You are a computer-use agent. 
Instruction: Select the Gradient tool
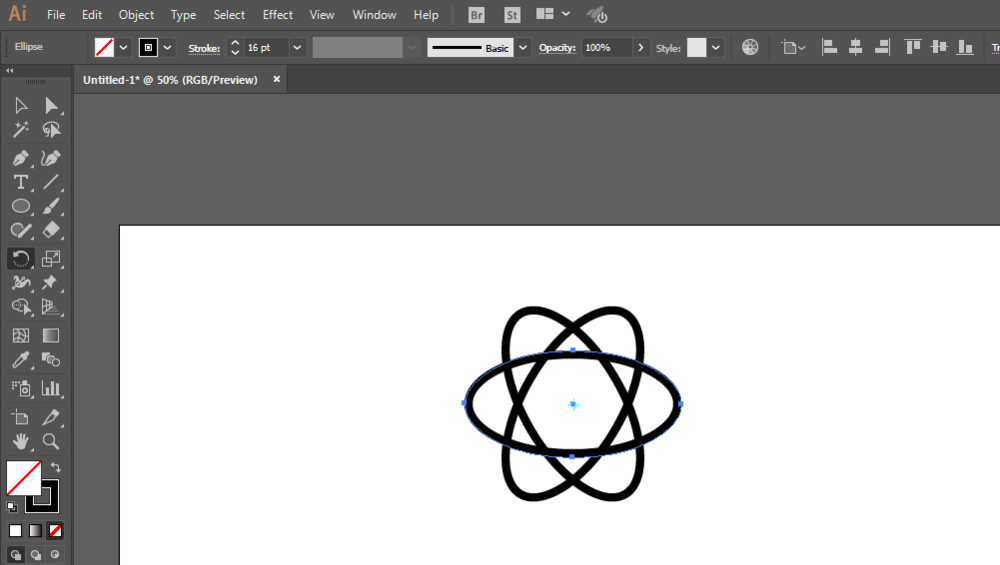pos(51,335)
